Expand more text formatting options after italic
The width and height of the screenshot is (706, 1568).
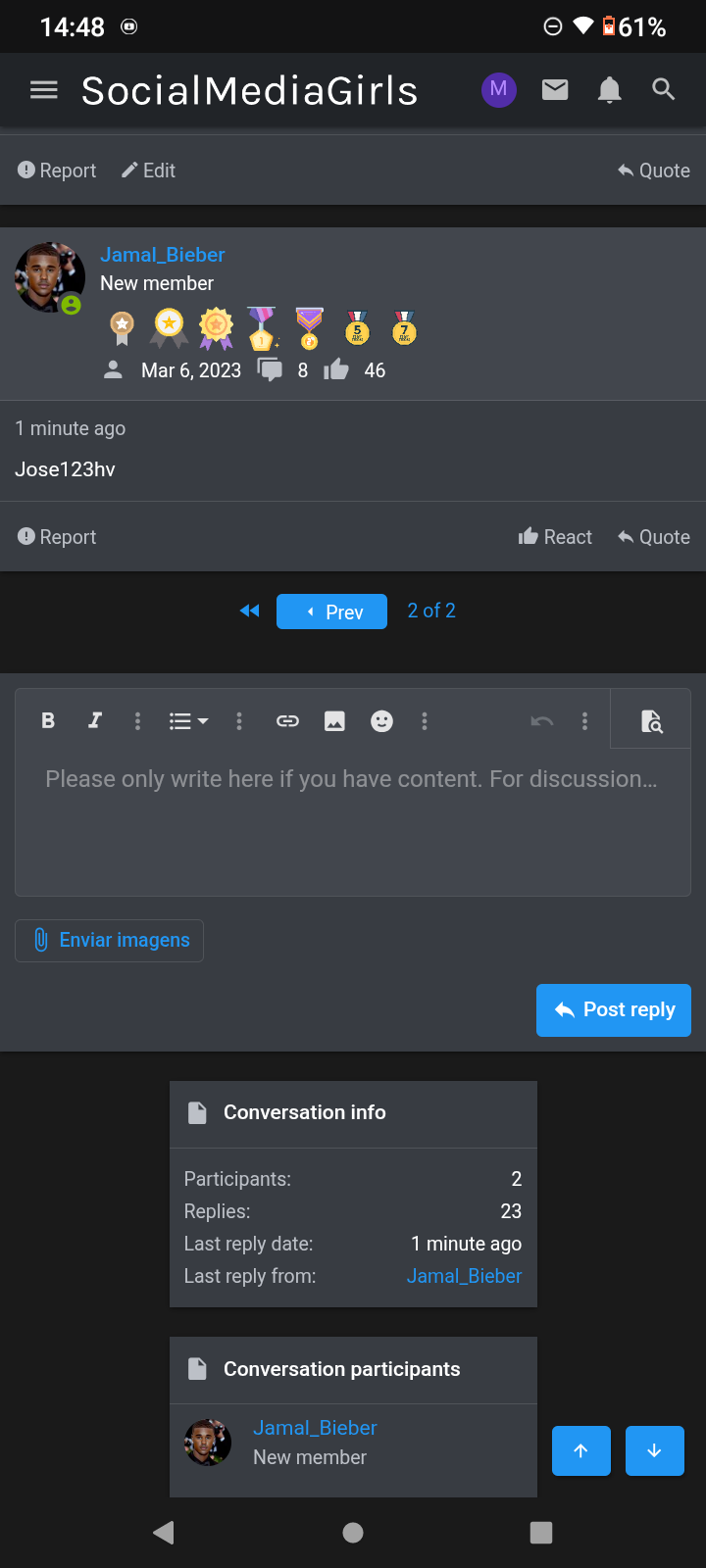[x=137, y=721]
